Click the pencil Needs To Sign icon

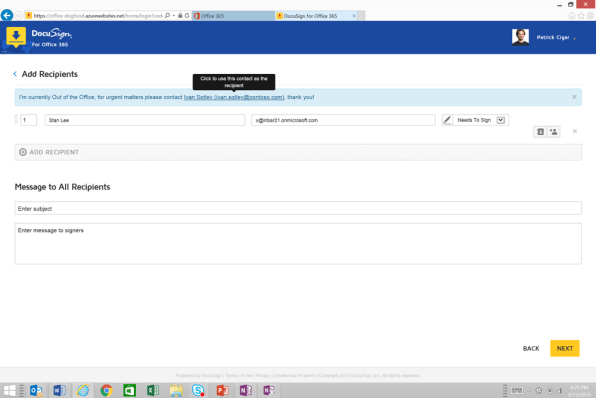coord(447,120)
